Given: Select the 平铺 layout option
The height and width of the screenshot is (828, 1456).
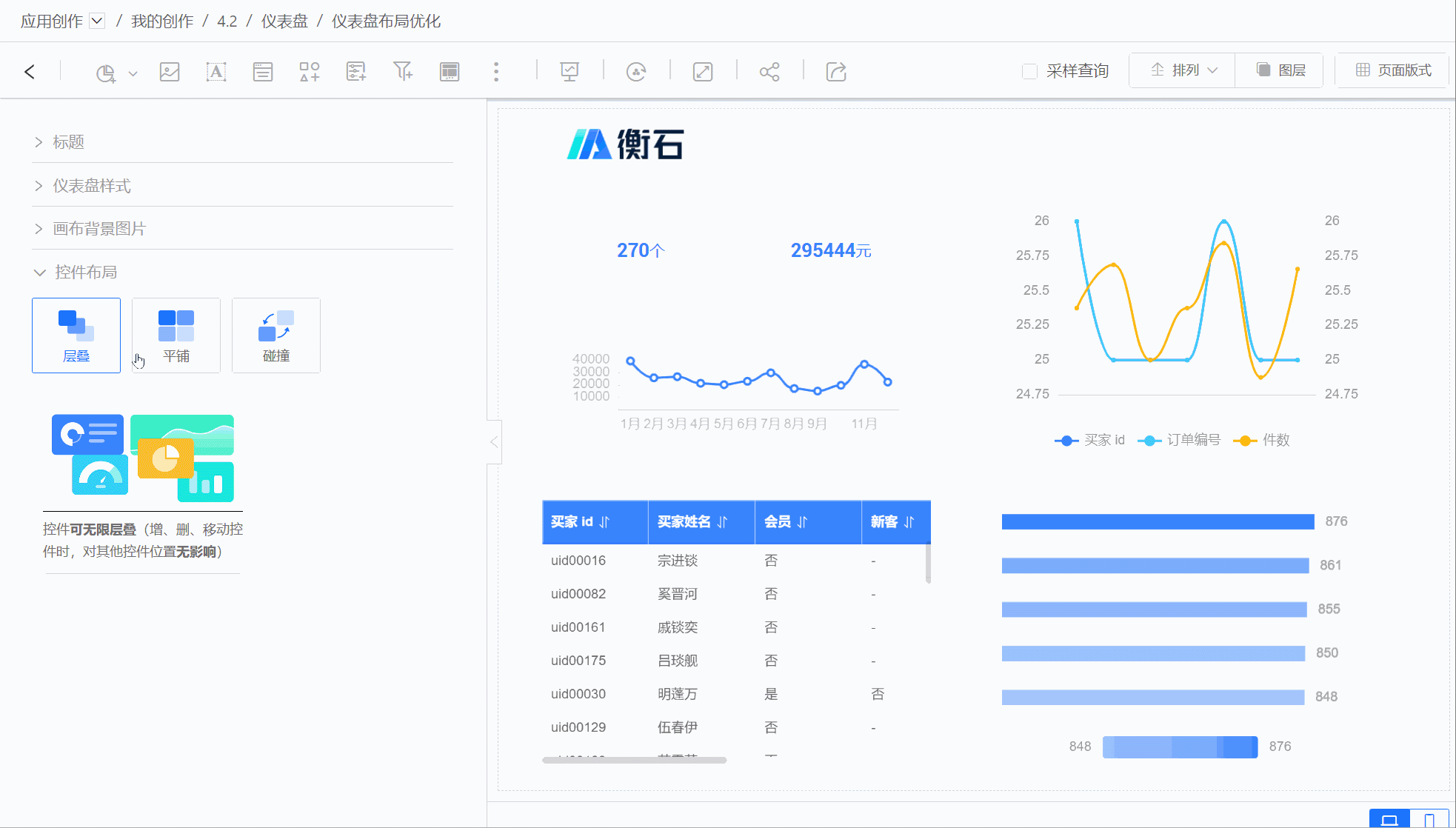Looking at the screenshot, I should (x=176, y=335).
